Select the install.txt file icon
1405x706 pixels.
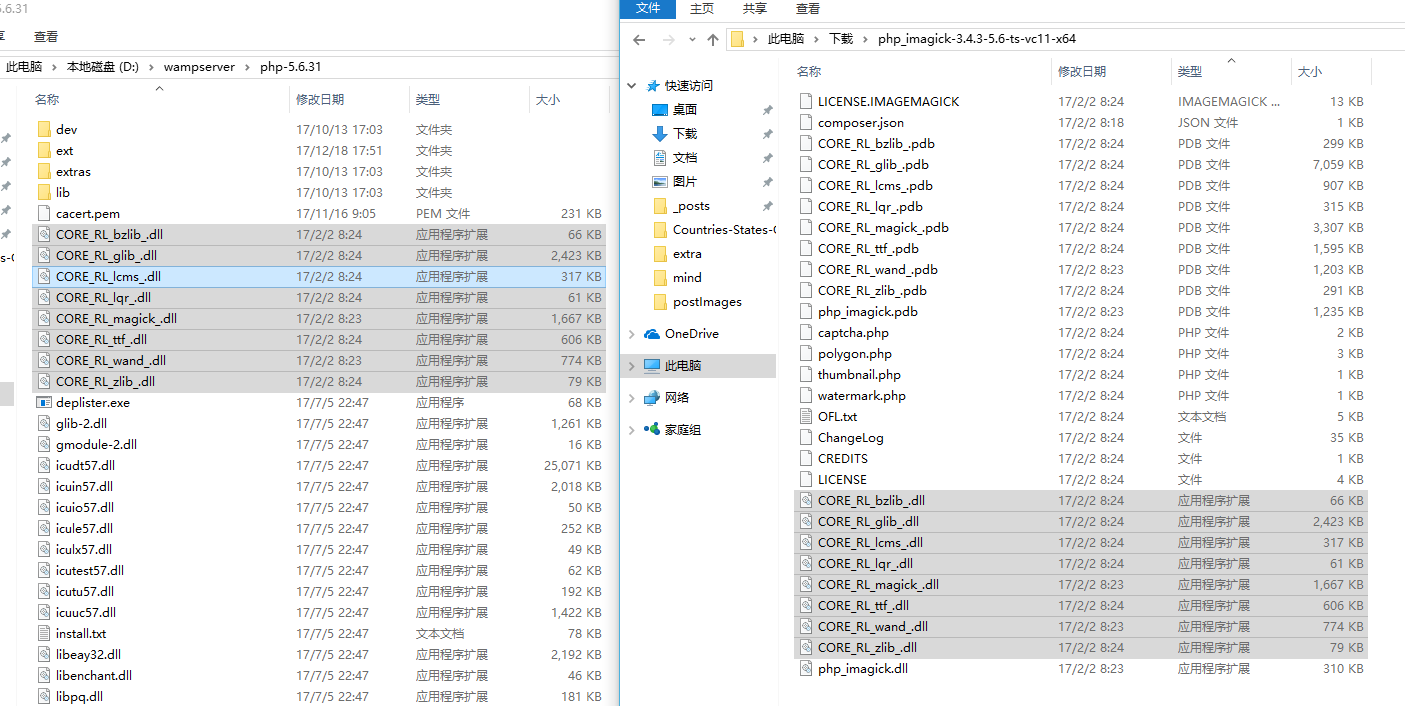pyautogui.click(x=43, y=633)
